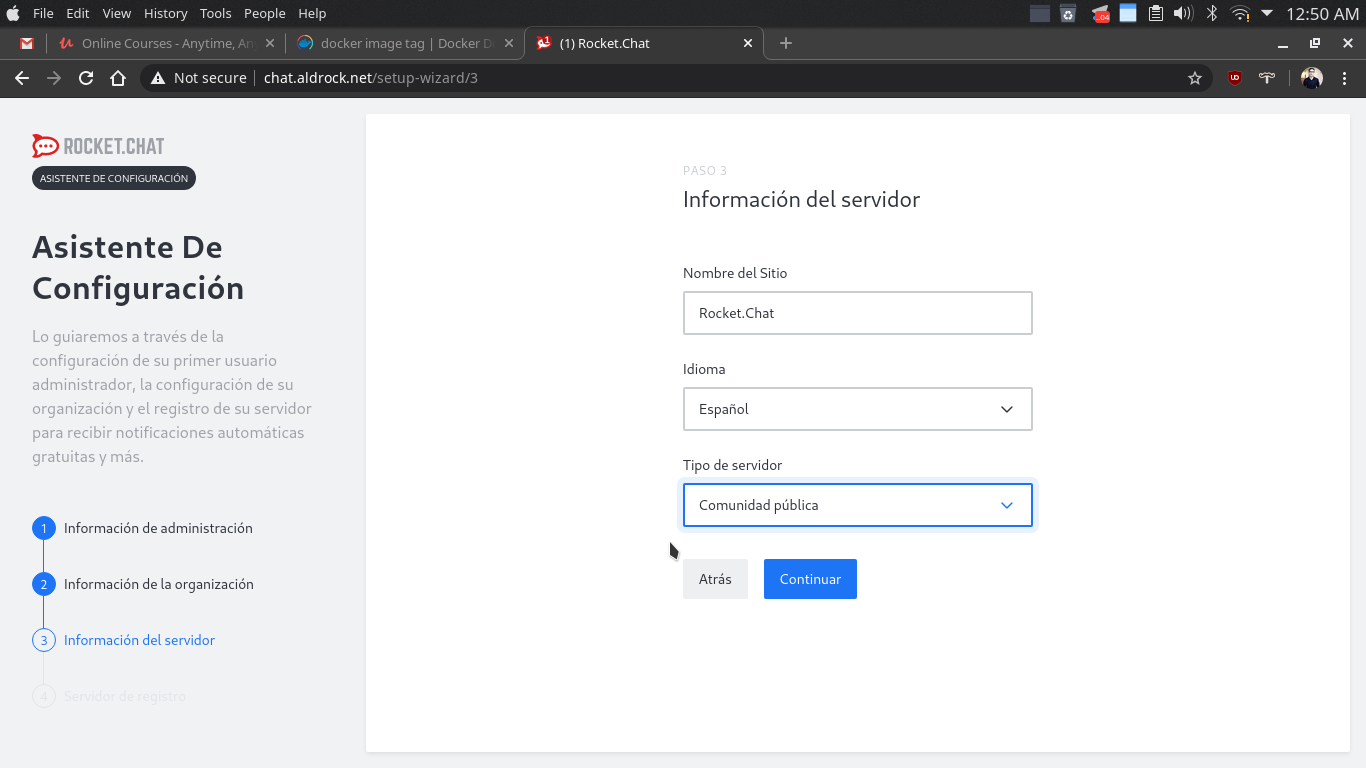Click the Rocket.Chat logo
Viewport: 1366px width, 768px height.
[x=98, y=146]
